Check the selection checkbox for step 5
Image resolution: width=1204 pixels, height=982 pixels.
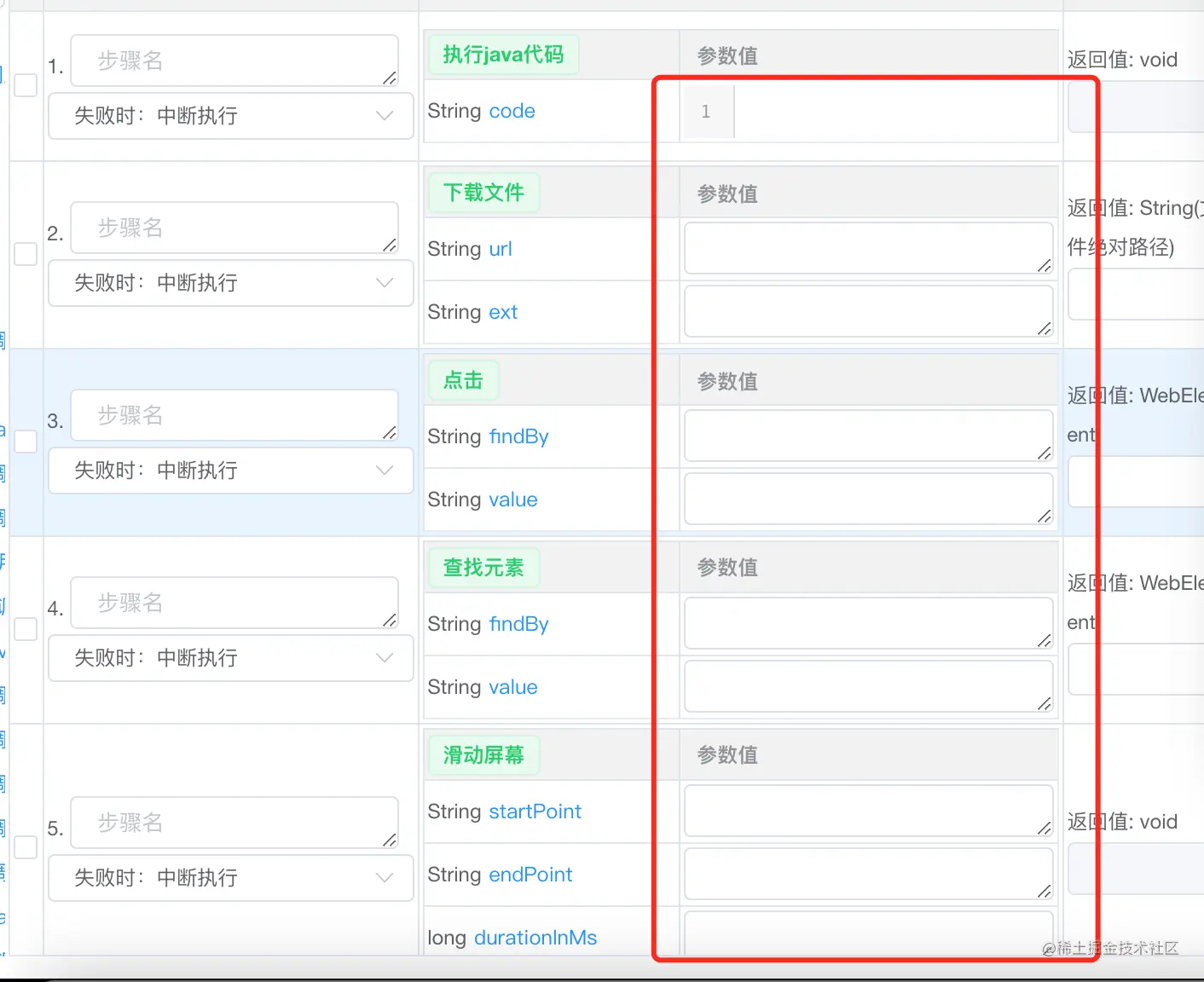pyautogui.click(x=26, y=847)
